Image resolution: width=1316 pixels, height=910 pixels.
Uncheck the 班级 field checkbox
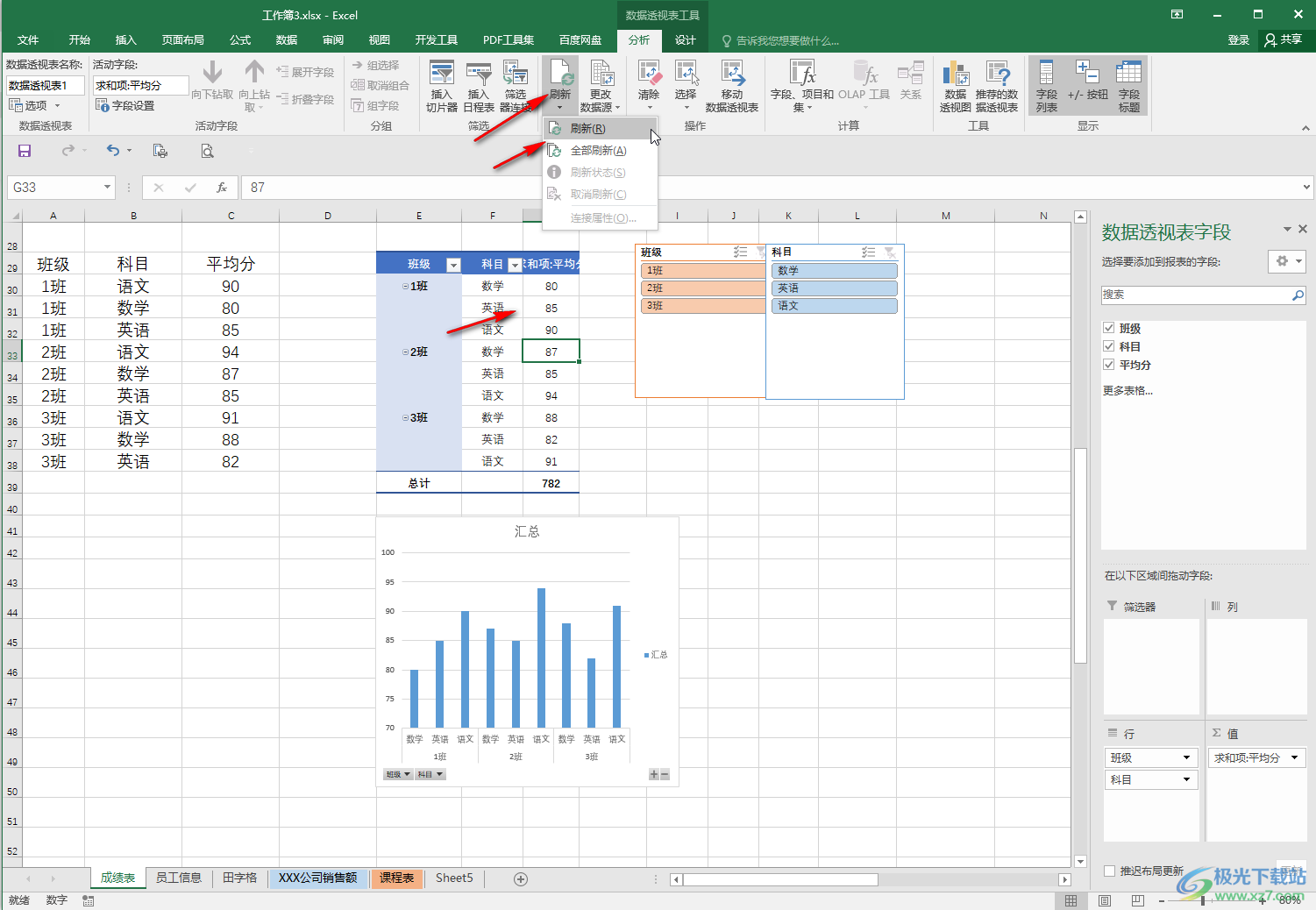coord(1109,328)
